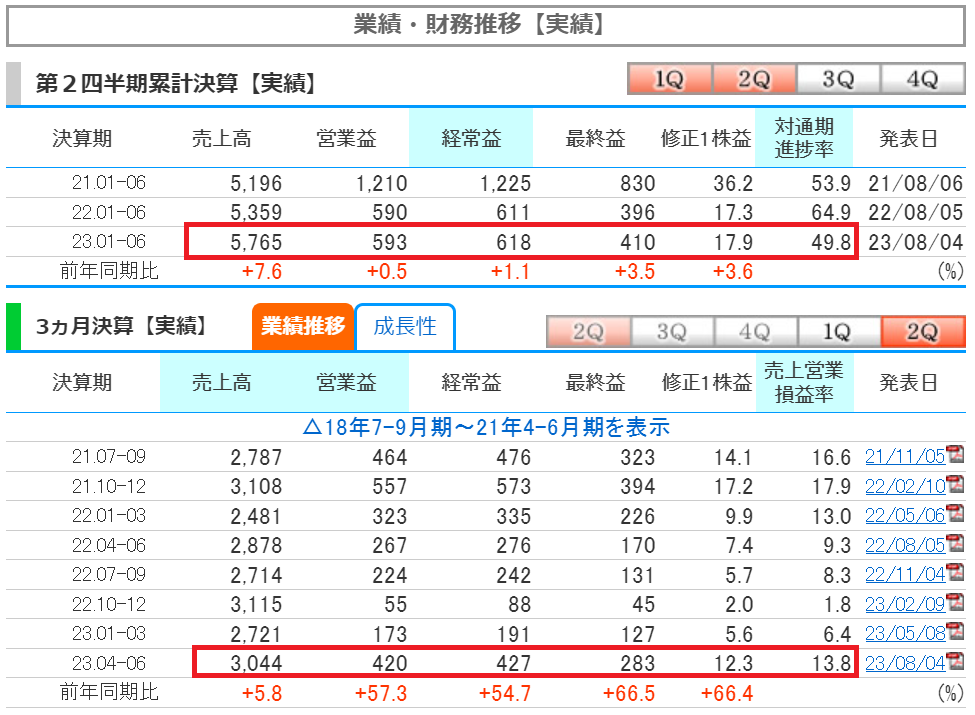Click year-over-year value +7.6

click(x=262, y=272)
